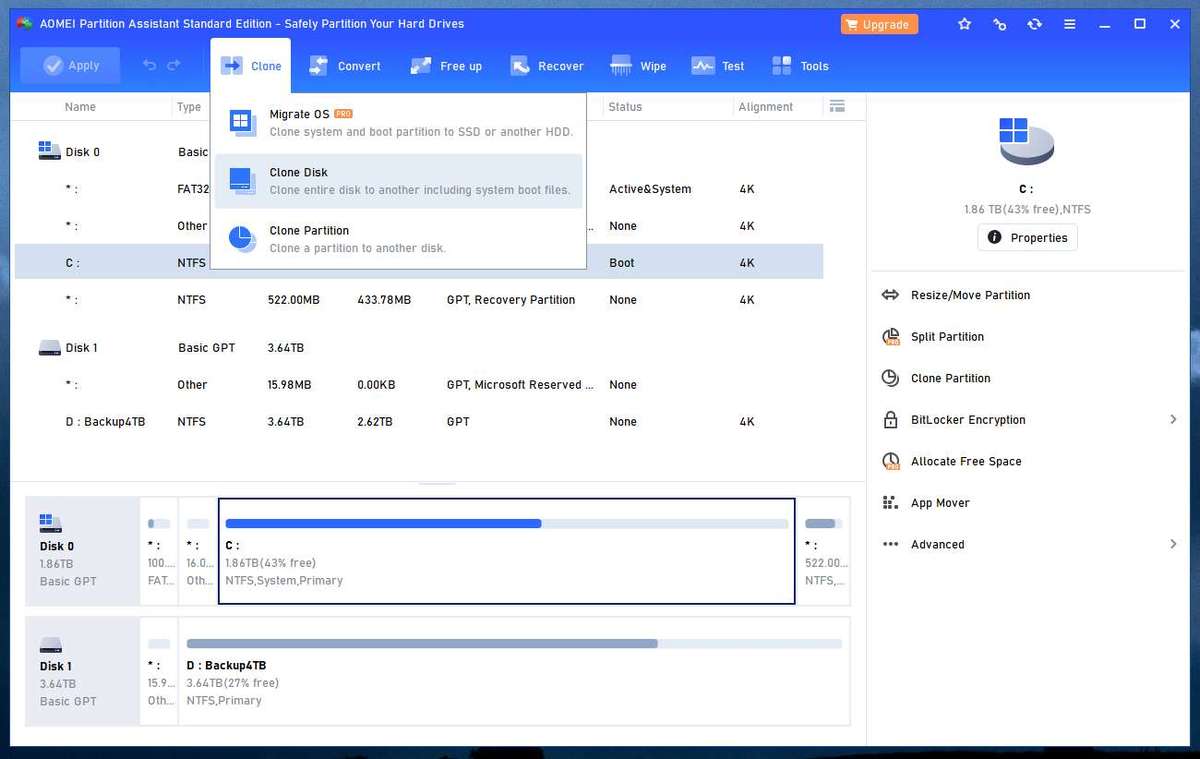Click the Disk 0 drive icon in list
This screenshot has width=1200, height=759.
(x=49, y=151)
